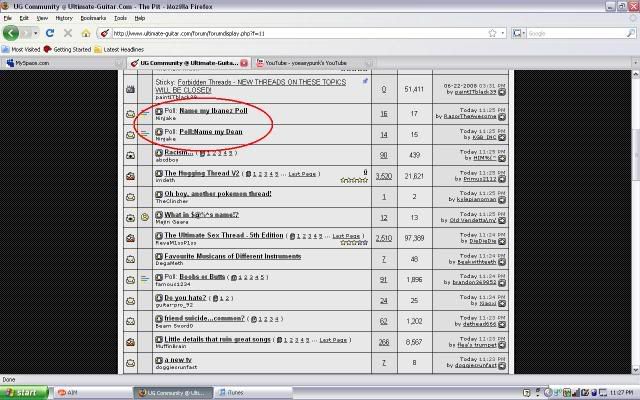The image size is (640, 400).
Task: Click the status bar text Done
Action: [x=9, y=380]
